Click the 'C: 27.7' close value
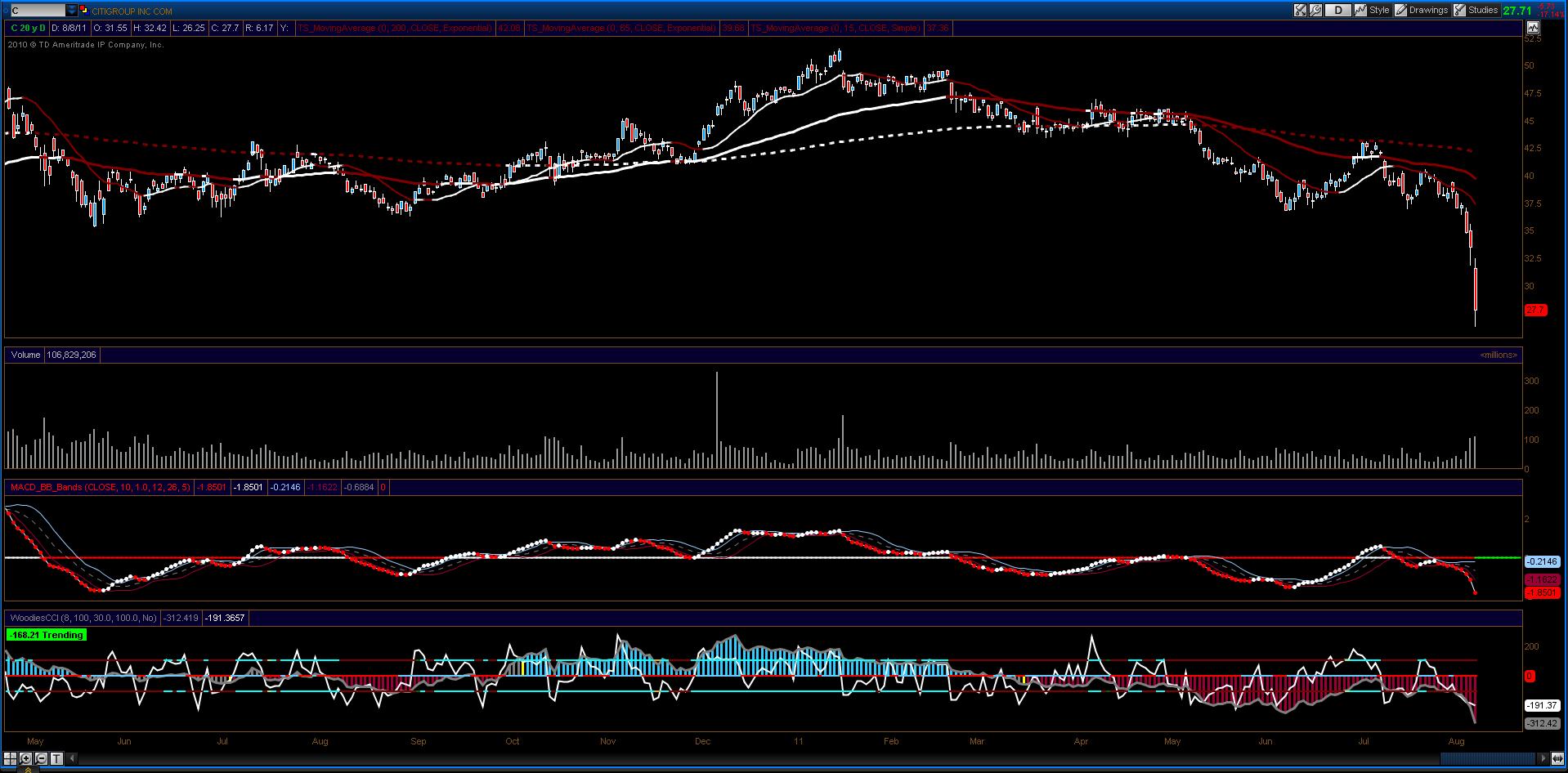The width and height of the screenshot is (1568, 773). point(225,28)
